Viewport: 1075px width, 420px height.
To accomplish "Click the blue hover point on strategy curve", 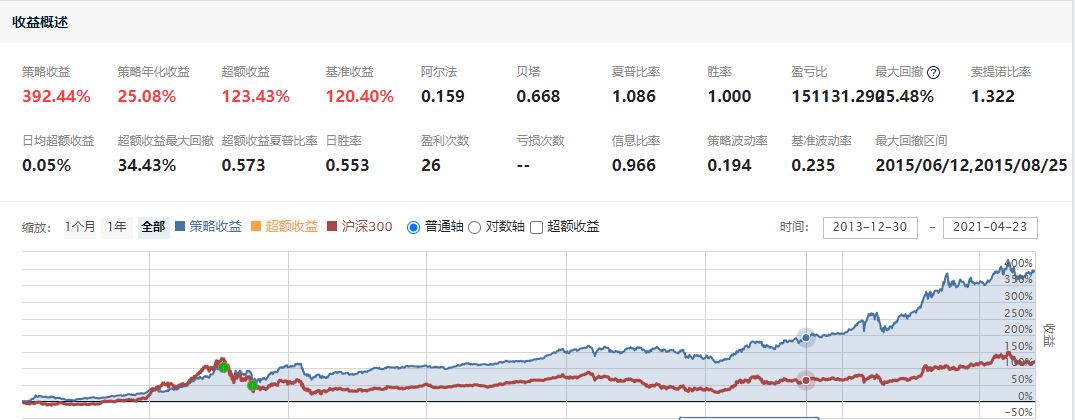I will [806, 338].
